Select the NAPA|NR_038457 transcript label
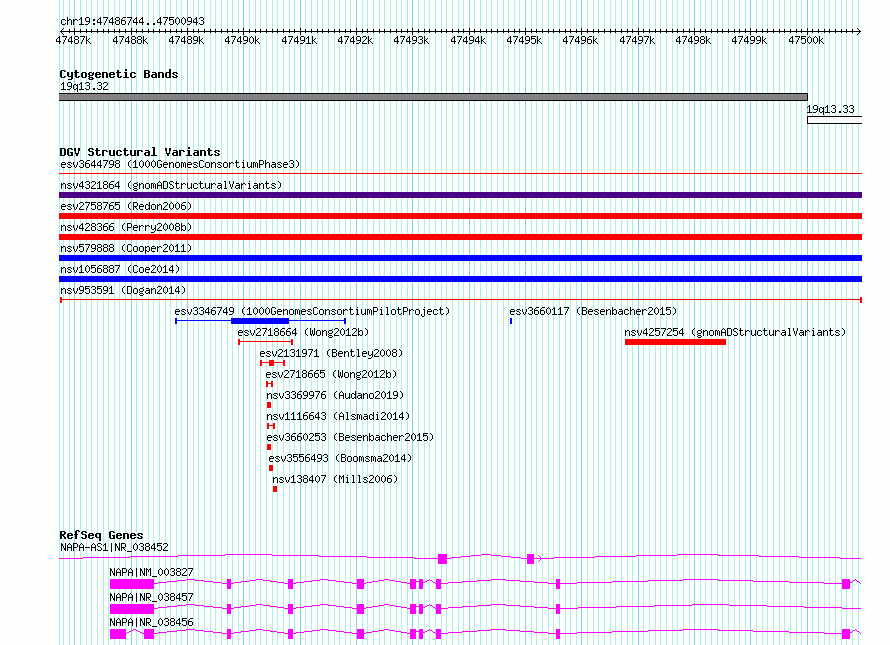Screen dimensions: 890x645 pyautogui.click(x=151, y=597)
